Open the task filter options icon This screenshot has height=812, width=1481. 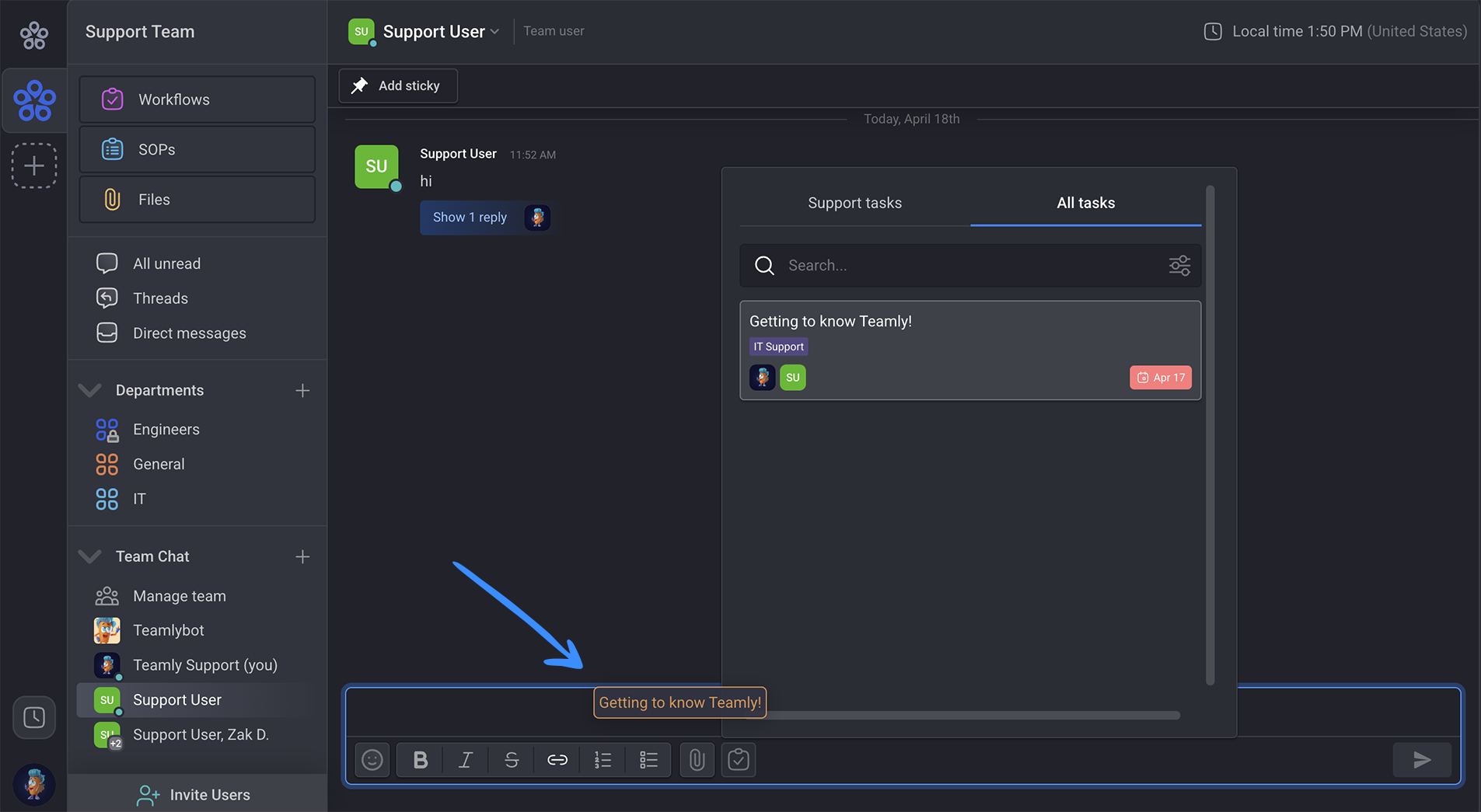[x=1179, y=266]
